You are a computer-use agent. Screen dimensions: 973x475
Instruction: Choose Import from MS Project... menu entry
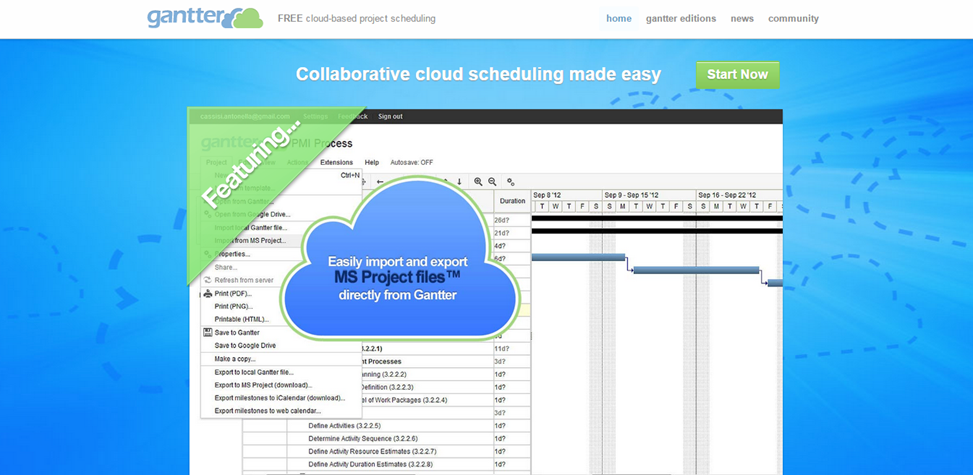250,240
